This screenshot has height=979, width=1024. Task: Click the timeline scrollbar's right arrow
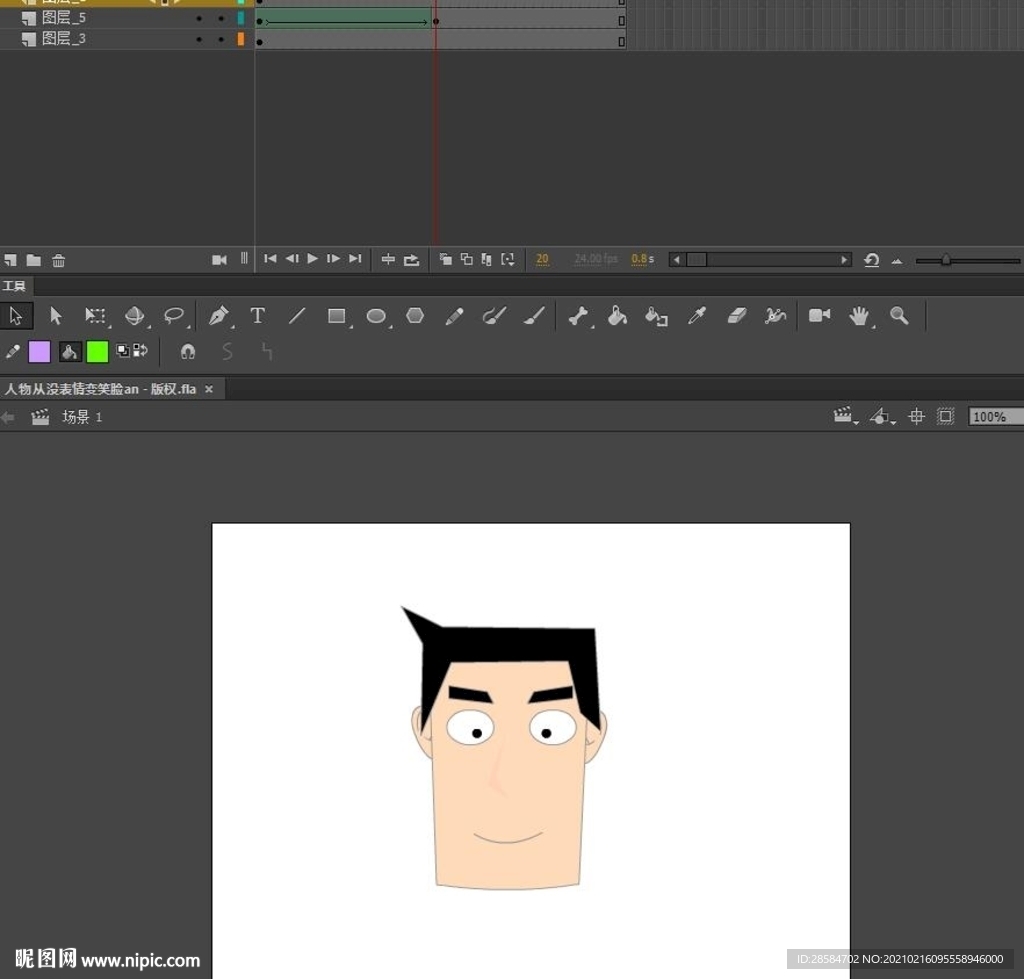pyautogui.click(x=844, y=260)
